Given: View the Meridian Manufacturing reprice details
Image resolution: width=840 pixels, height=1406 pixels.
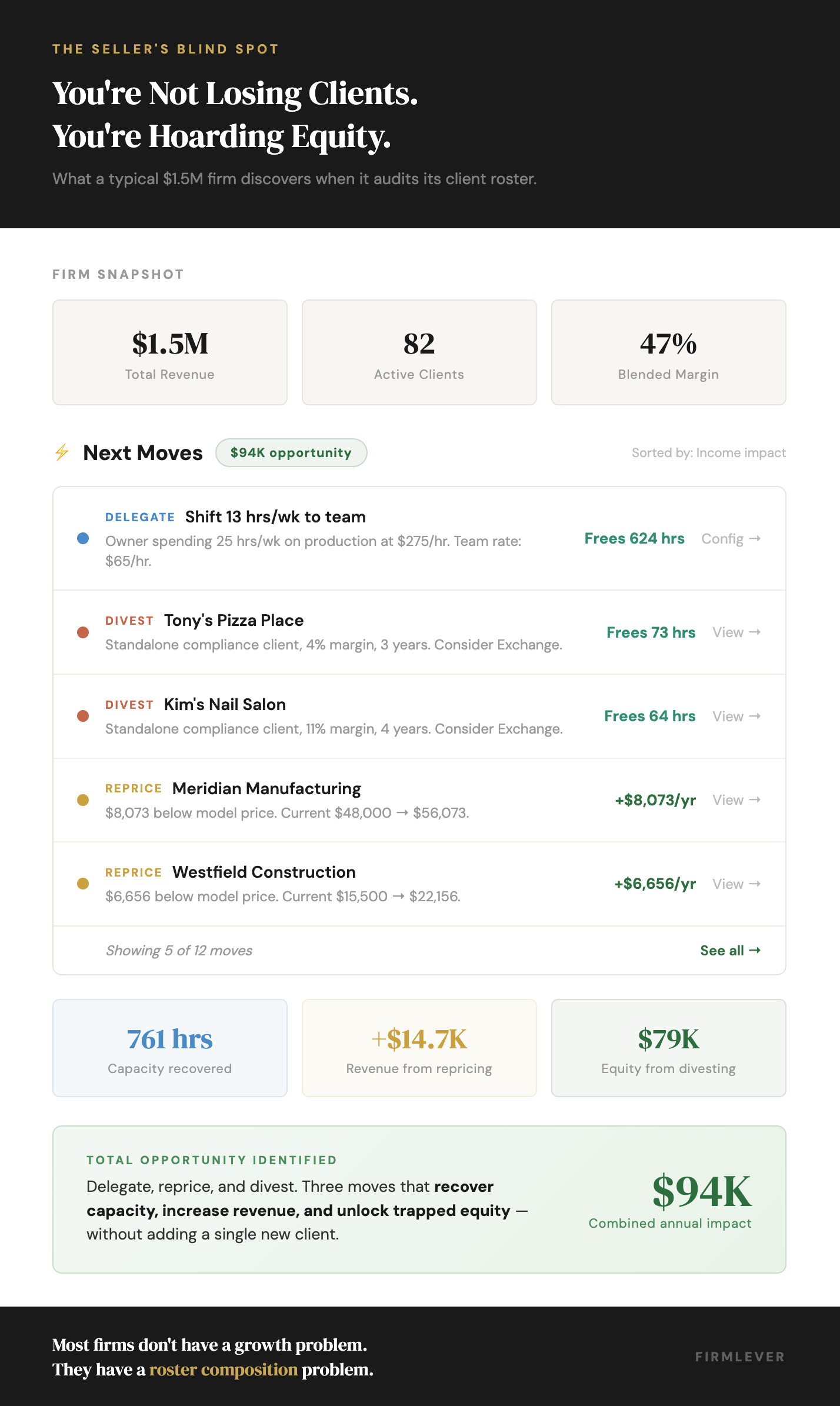Looking at the screenshot, I should (736, 800).
